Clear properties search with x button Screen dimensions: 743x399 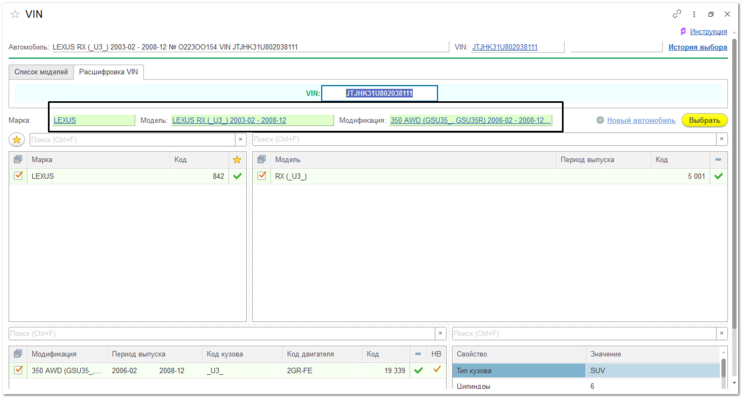[x=722, y=334]
